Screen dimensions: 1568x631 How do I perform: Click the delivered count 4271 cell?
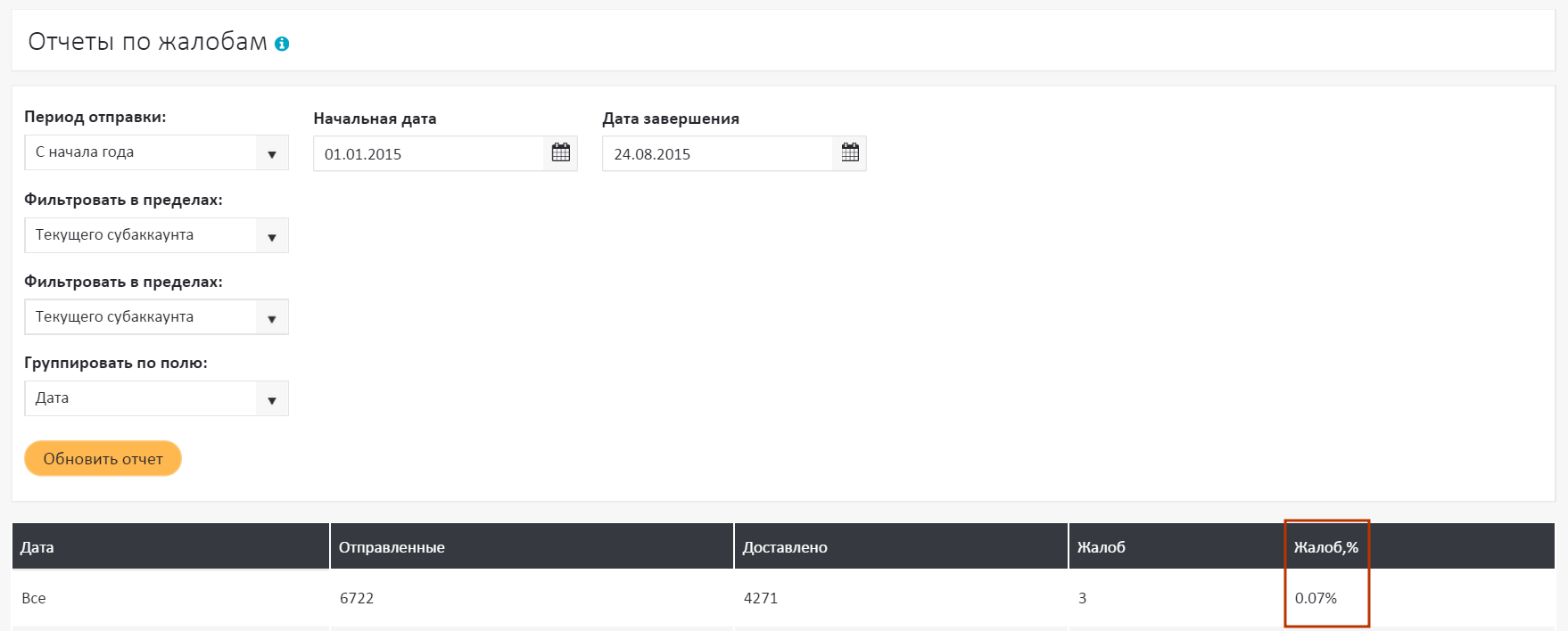tap(761, 598)
